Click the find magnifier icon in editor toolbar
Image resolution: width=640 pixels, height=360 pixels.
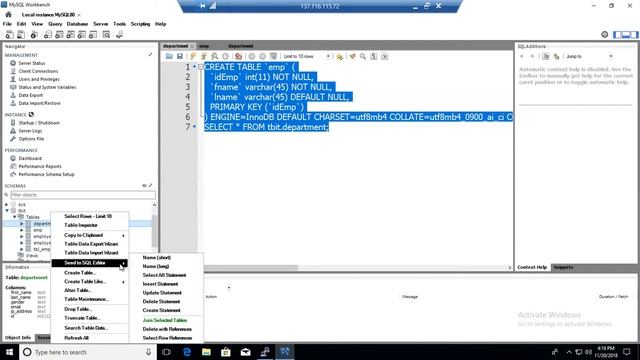tap(363, 56)
